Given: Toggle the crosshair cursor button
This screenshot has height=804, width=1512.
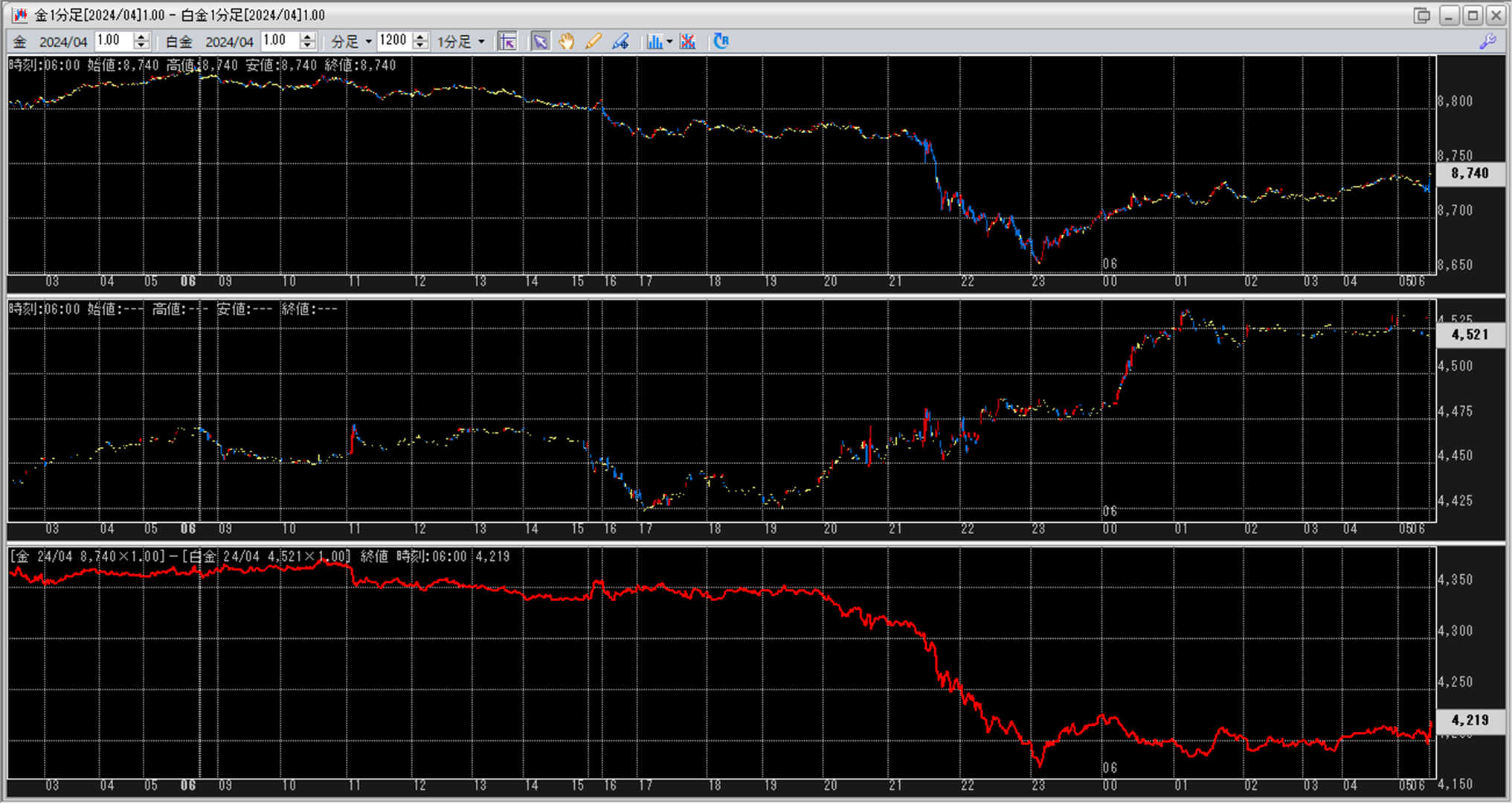Looking at the screenshot, I should click(507, 42).
